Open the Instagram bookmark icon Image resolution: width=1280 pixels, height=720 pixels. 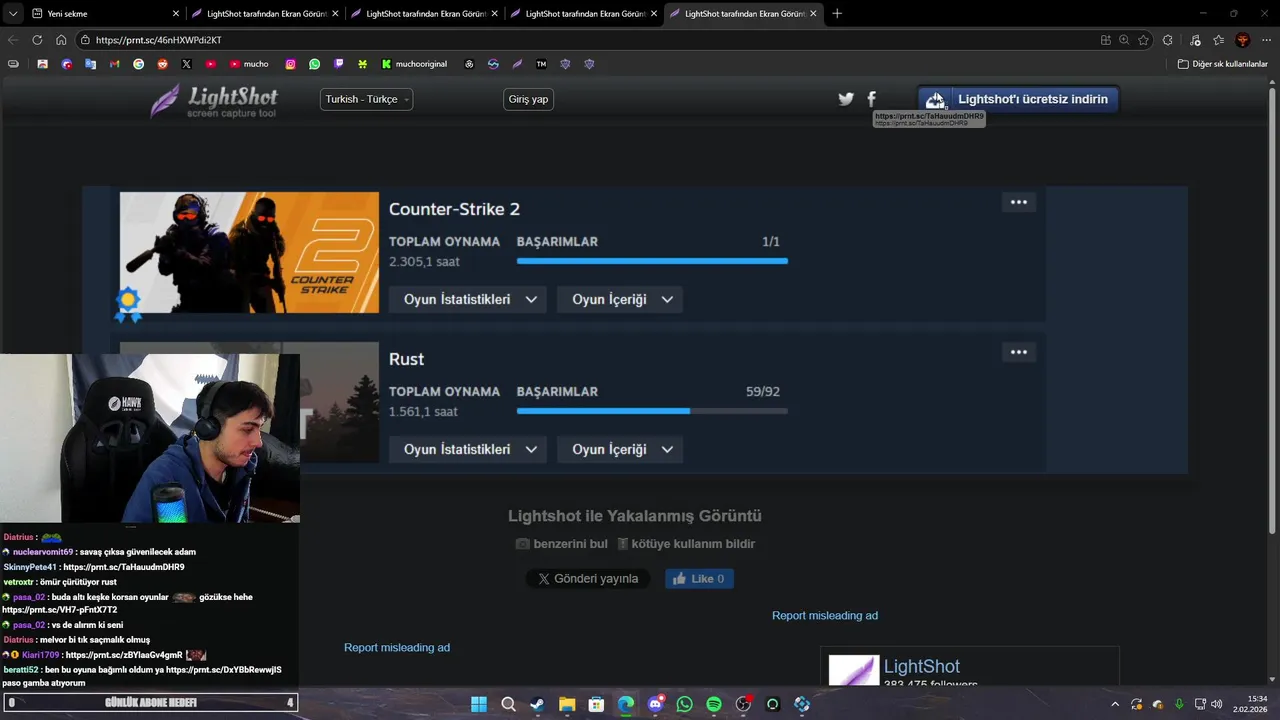(291, 64)
